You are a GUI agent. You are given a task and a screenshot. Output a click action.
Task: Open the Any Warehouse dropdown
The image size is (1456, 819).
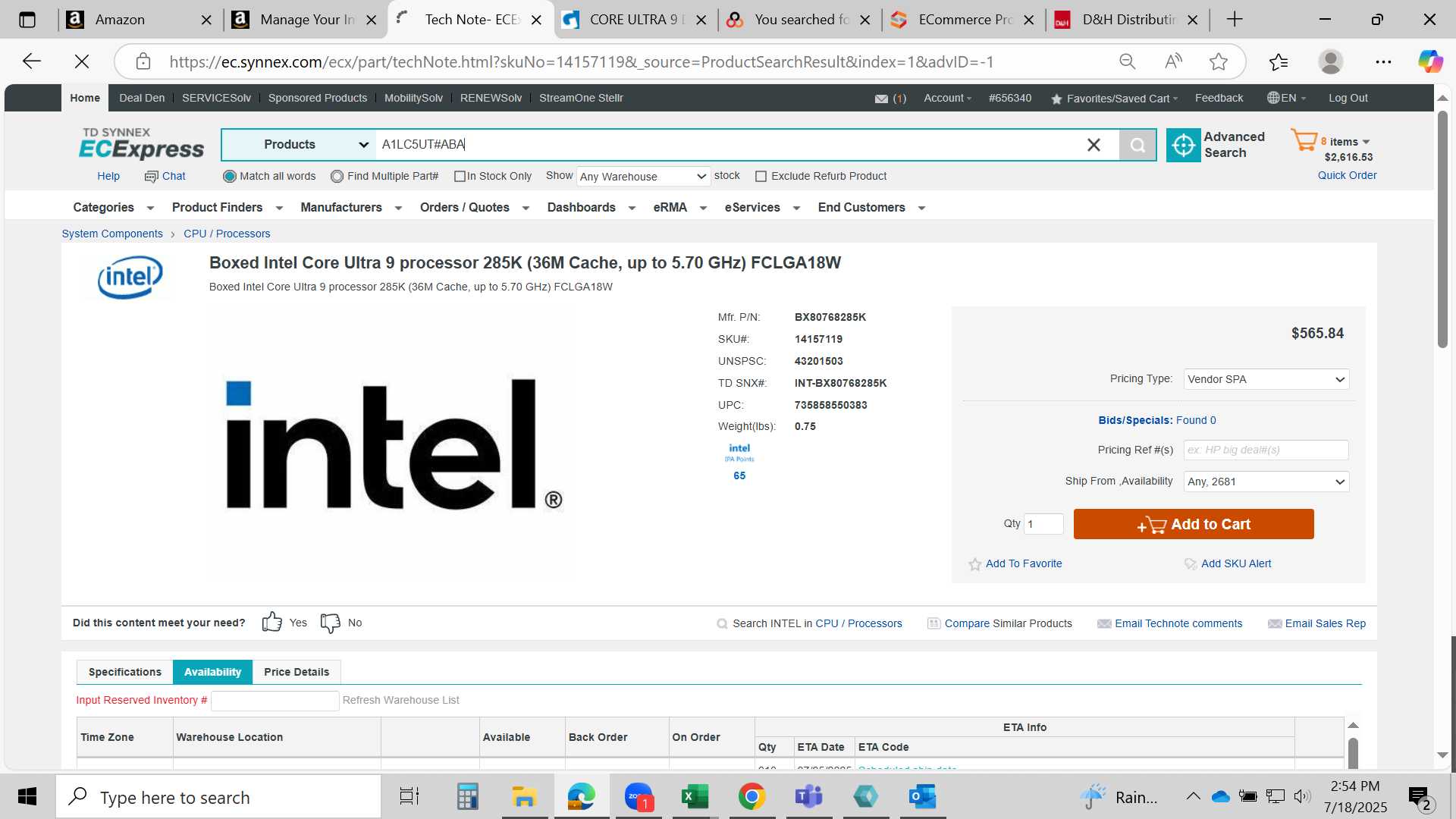[643, 177]
